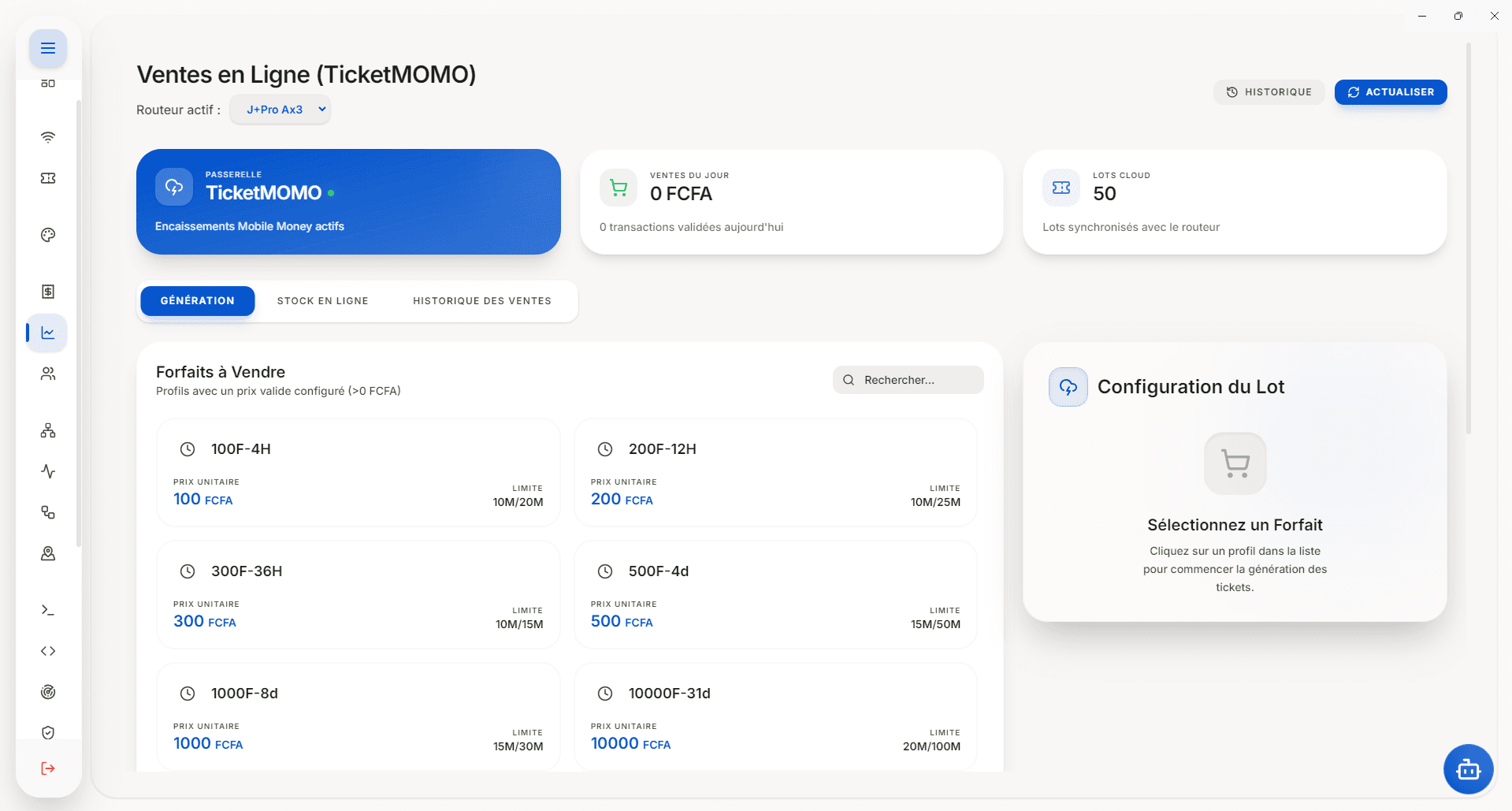Switch to the Stock en Ligne tab

click(323, 301)
